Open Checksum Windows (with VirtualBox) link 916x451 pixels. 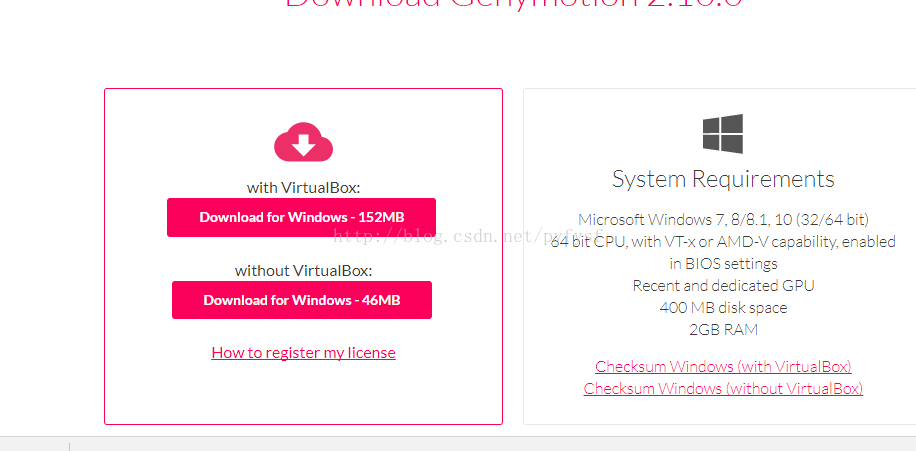coord(723,367)
